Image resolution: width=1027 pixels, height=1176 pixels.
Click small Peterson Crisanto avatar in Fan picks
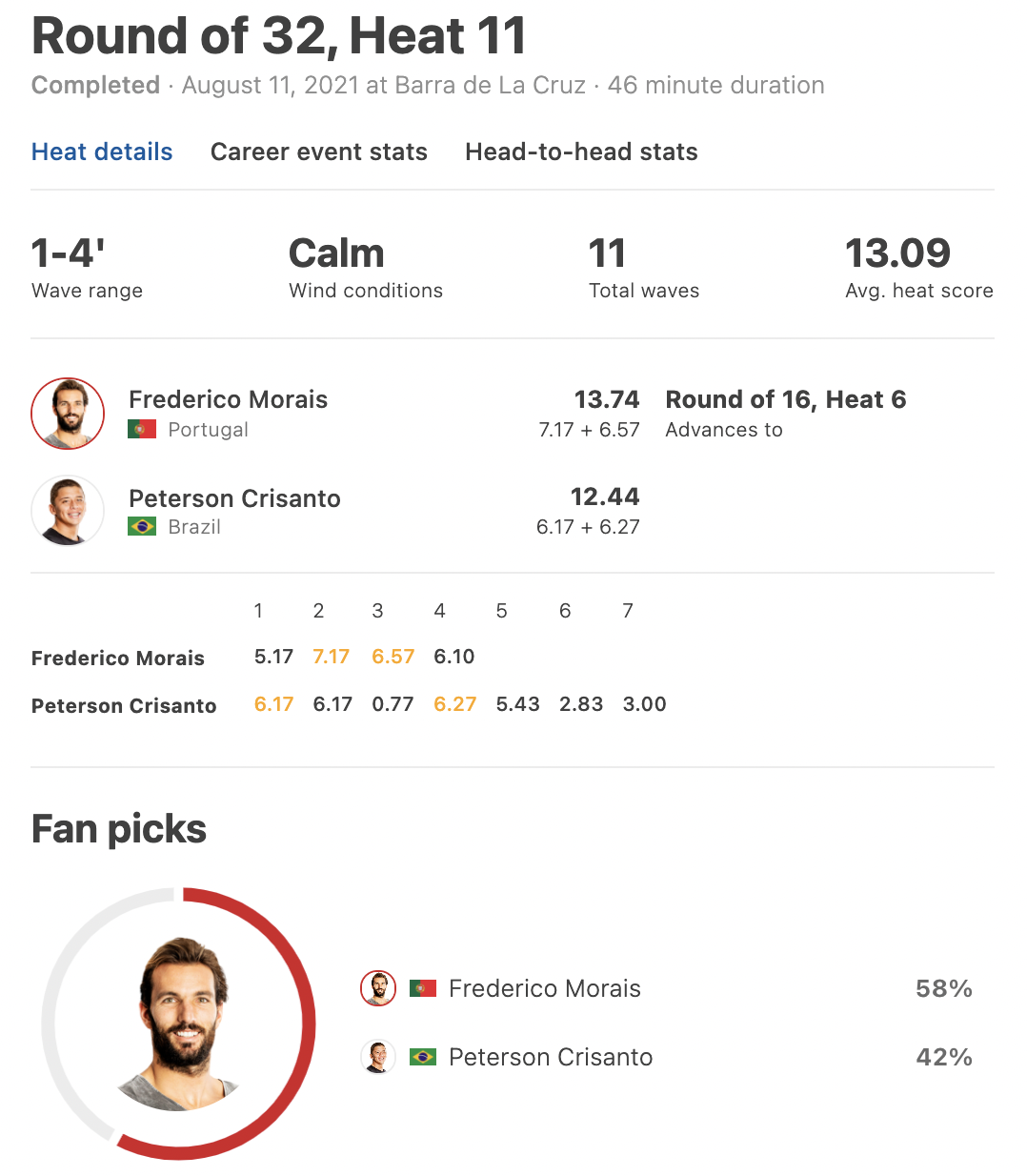click(378, 1057)
